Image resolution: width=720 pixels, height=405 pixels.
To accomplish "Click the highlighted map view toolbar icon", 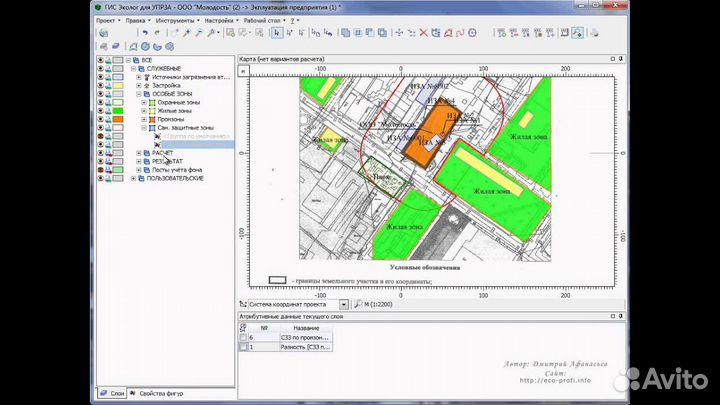I will (577, 33).
